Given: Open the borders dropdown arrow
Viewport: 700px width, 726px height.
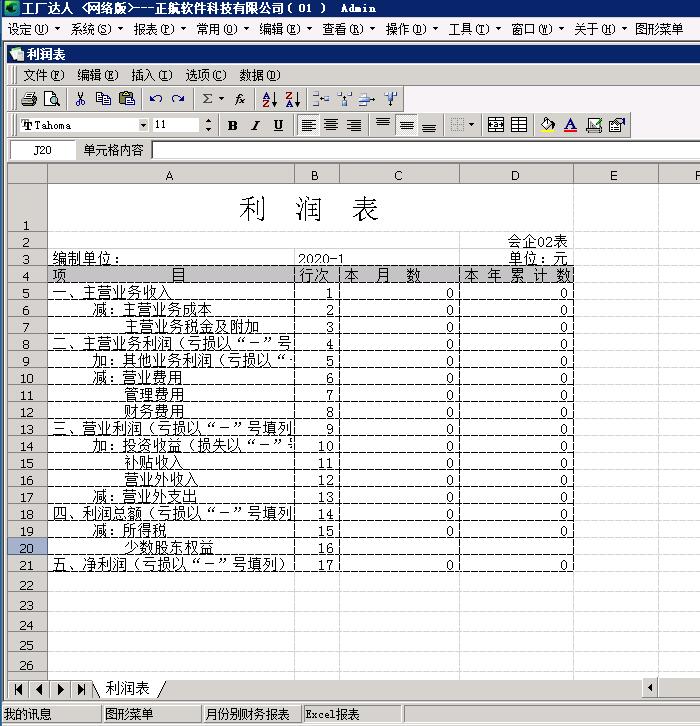Looking at the screenshot, I should pos(471,125).
